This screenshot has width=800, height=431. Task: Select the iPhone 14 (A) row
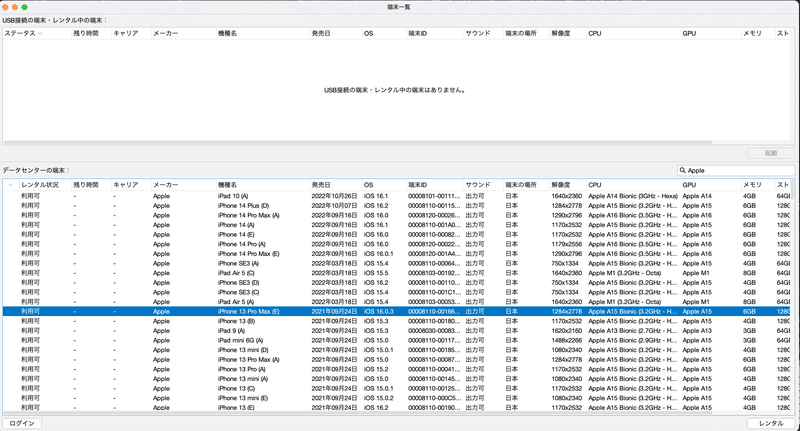[396, 225]
